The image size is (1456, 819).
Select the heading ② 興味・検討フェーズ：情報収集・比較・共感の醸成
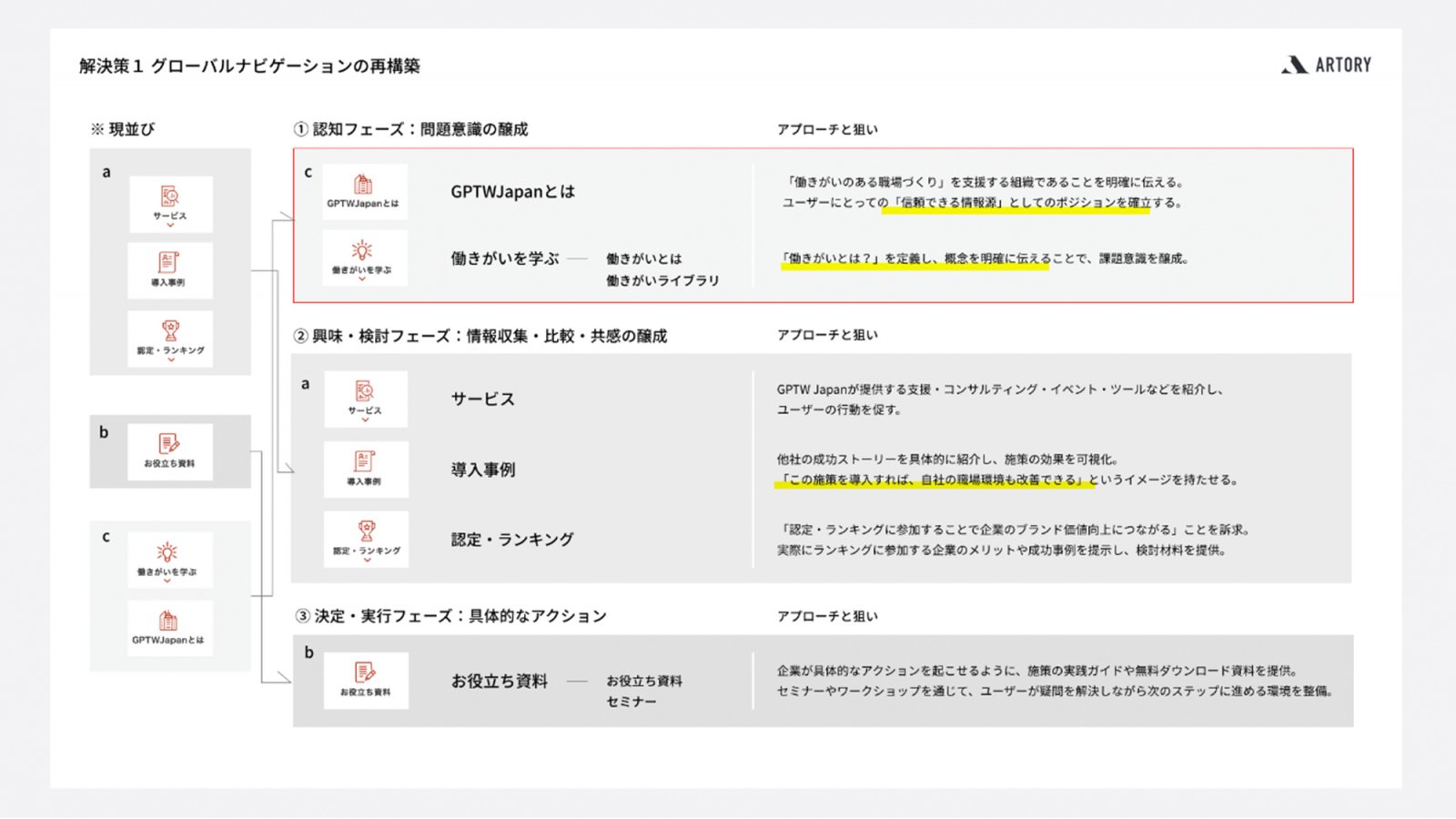(480, 336)
